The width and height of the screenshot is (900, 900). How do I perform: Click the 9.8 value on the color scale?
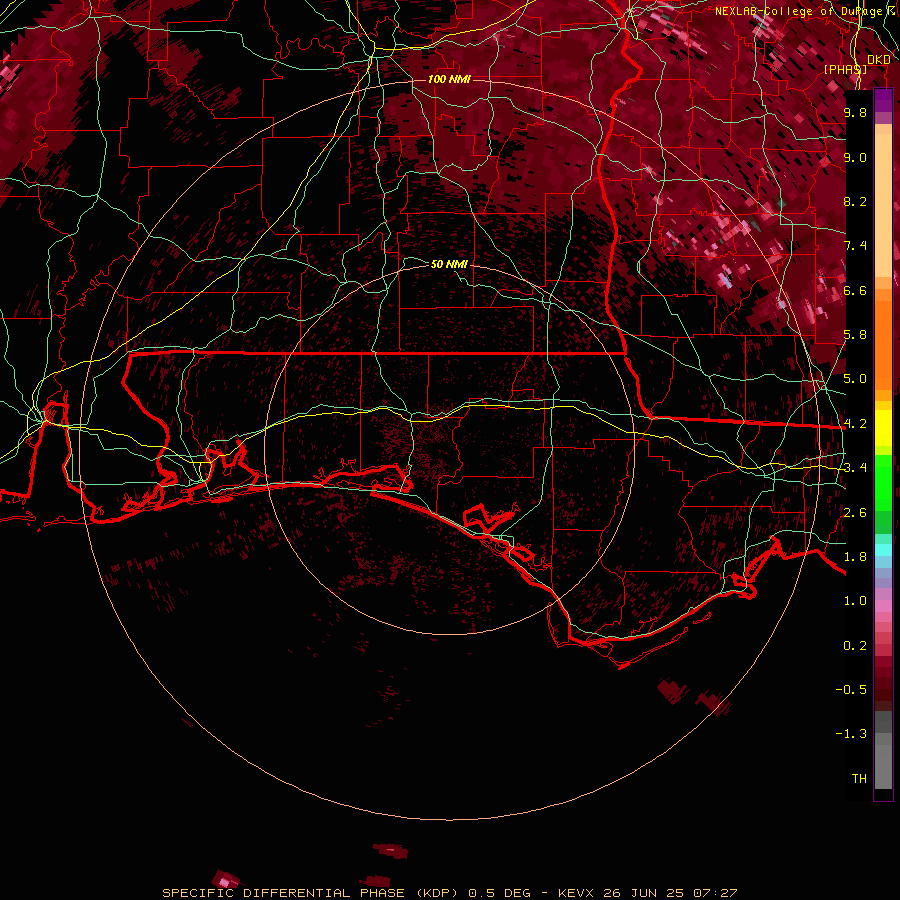(x=855, y=112)
